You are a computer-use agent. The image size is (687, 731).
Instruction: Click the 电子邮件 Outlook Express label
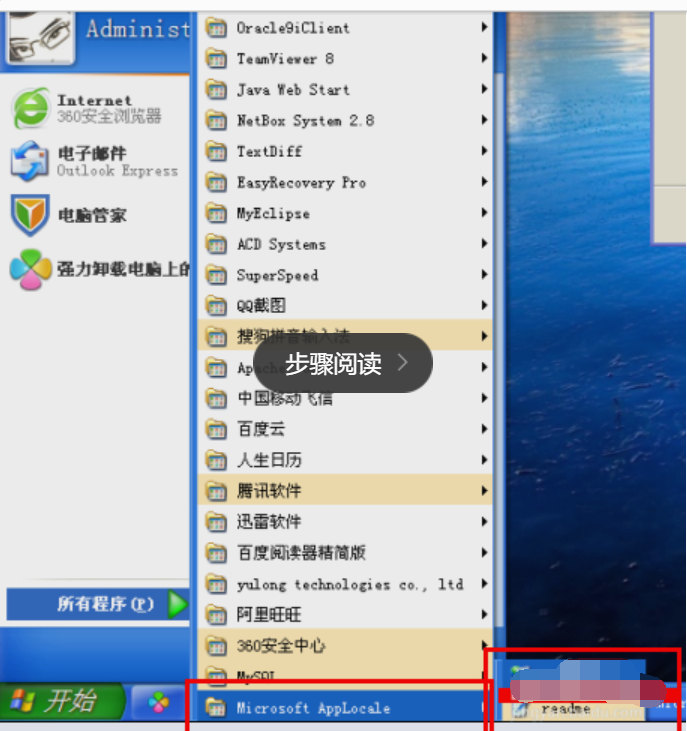pos(117,161)
